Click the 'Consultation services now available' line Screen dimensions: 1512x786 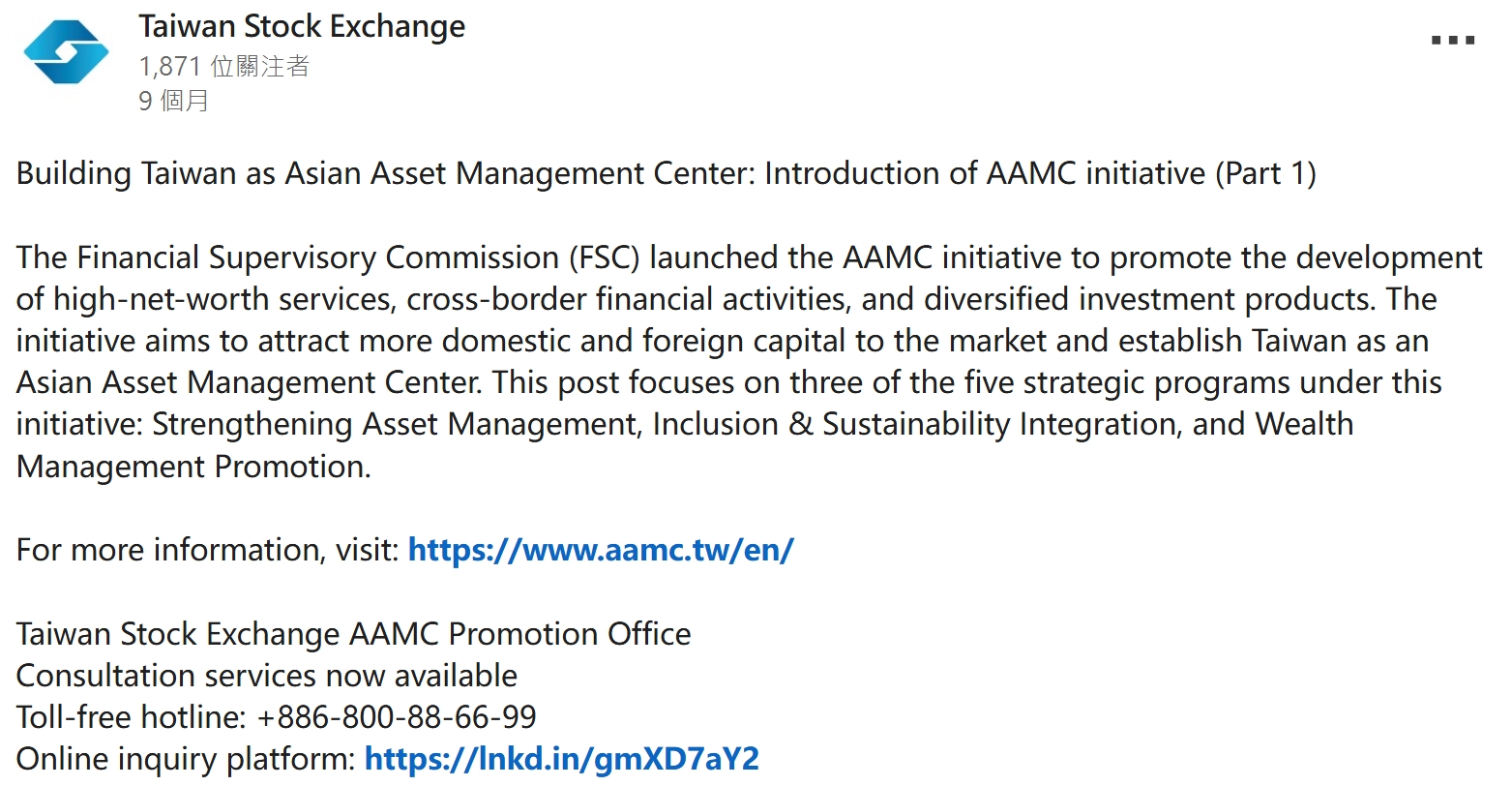tap(267, 676)
